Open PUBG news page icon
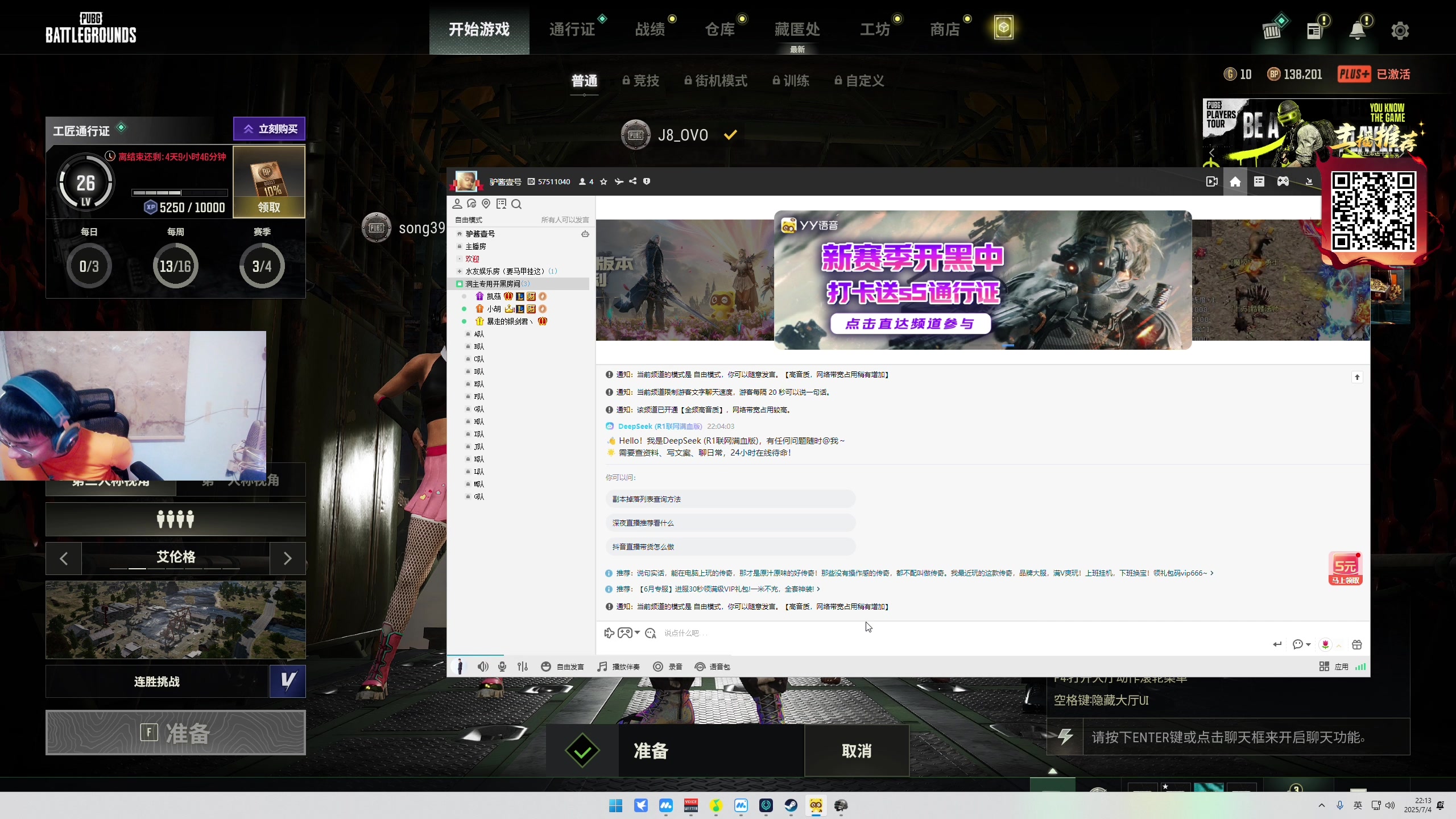 [x=1314, y=31]
